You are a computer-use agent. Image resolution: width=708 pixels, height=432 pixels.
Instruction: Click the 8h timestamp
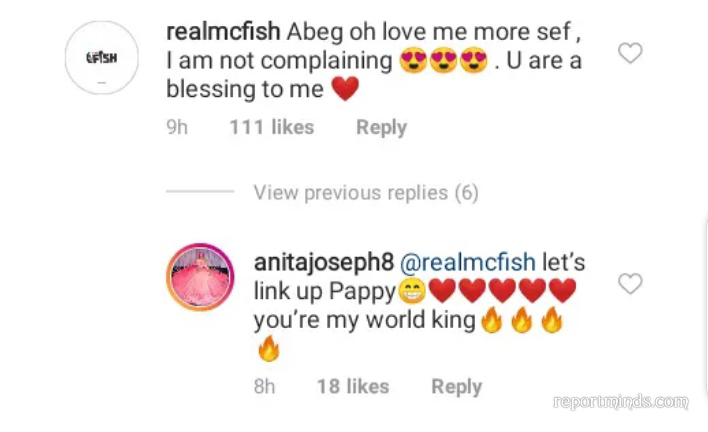click(265, 386)
